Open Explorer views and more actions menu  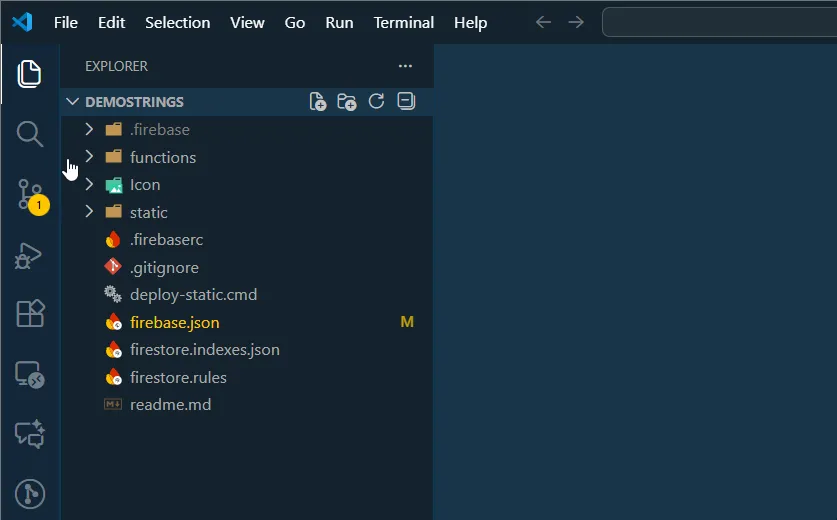point(405,66)
